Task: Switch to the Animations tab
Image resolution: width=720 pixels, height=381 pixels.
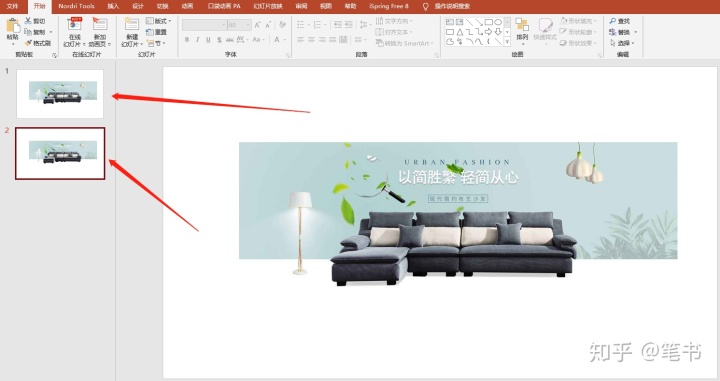Action: (x=187, y=6)
